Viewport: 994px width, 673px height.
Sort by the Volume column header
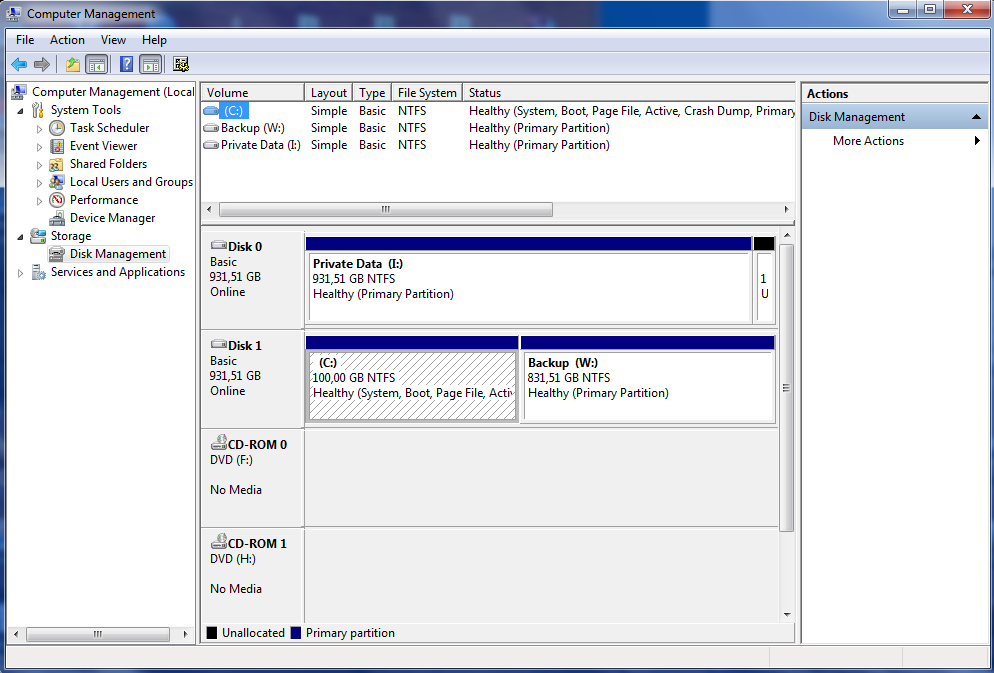tap(253, 93)
